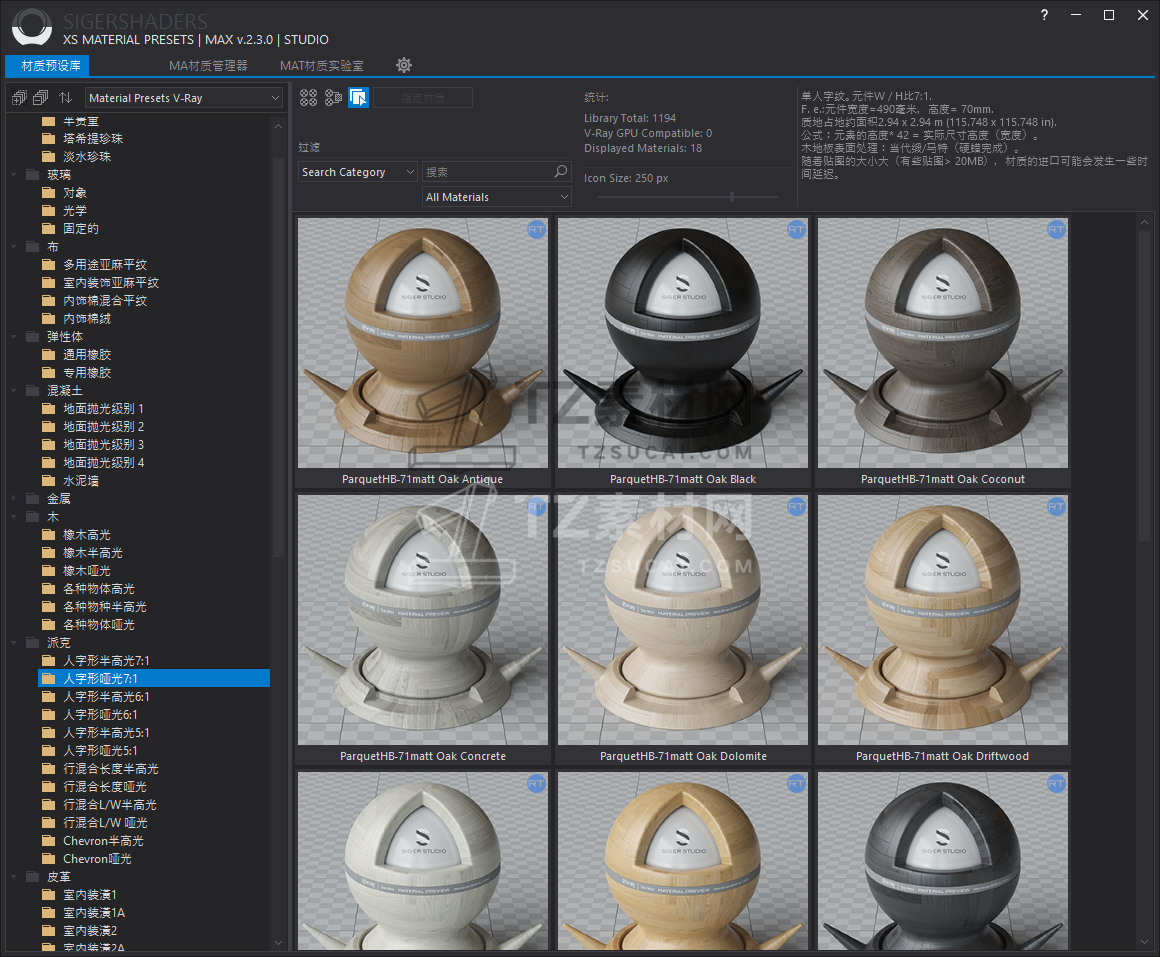1160x957 pixels.
Task: Open help with the question mark
Action: coord(1044,15)
